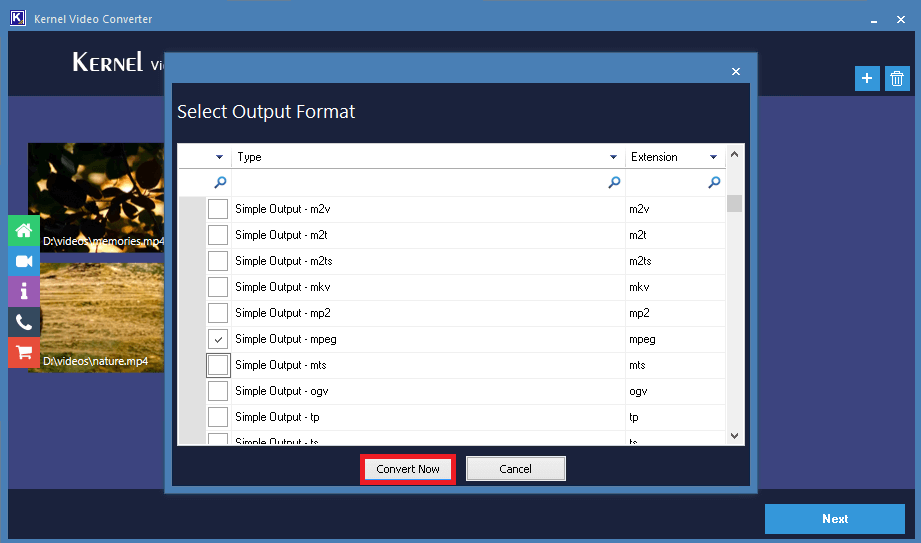921x543 pixels.
Task: Click the phone contact sidebar icon
Action: [24, 322]
